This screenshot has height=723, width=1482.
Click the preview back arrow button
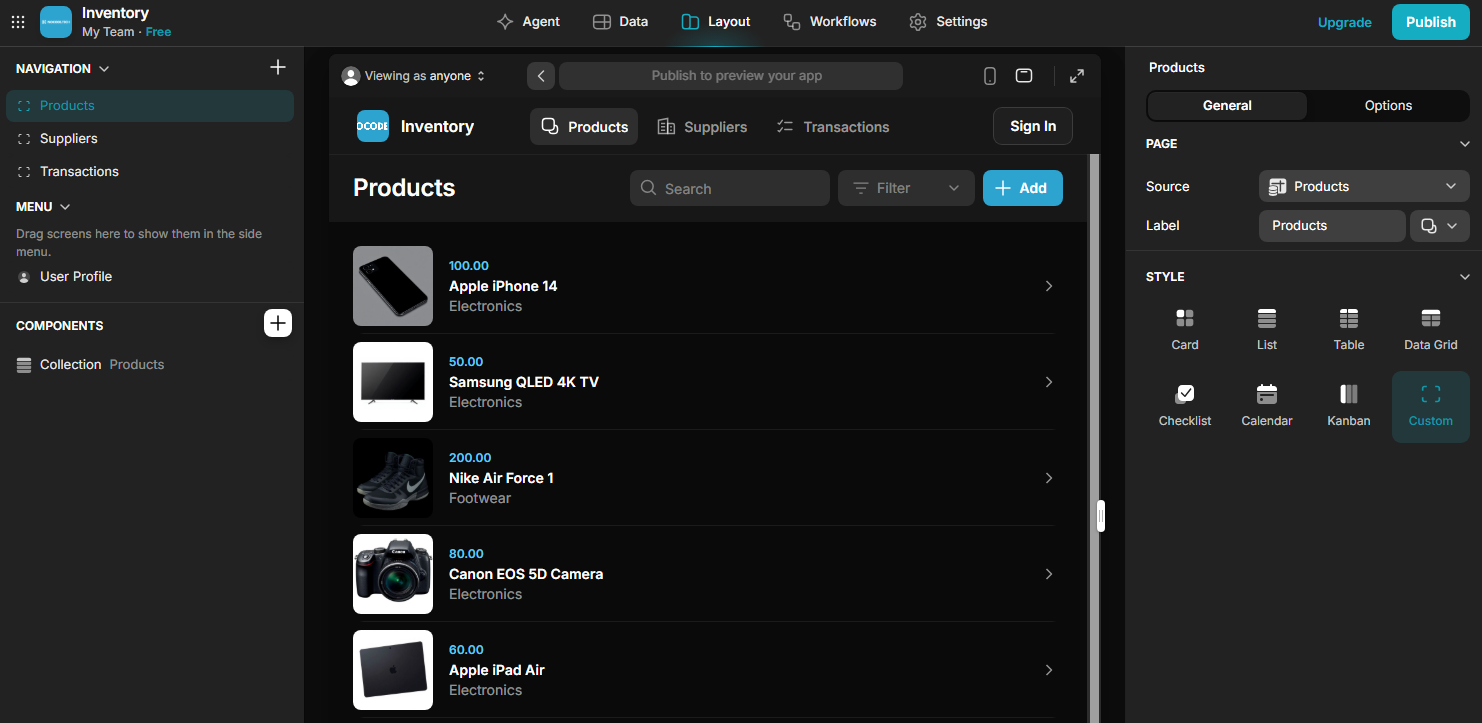(540, 76)
